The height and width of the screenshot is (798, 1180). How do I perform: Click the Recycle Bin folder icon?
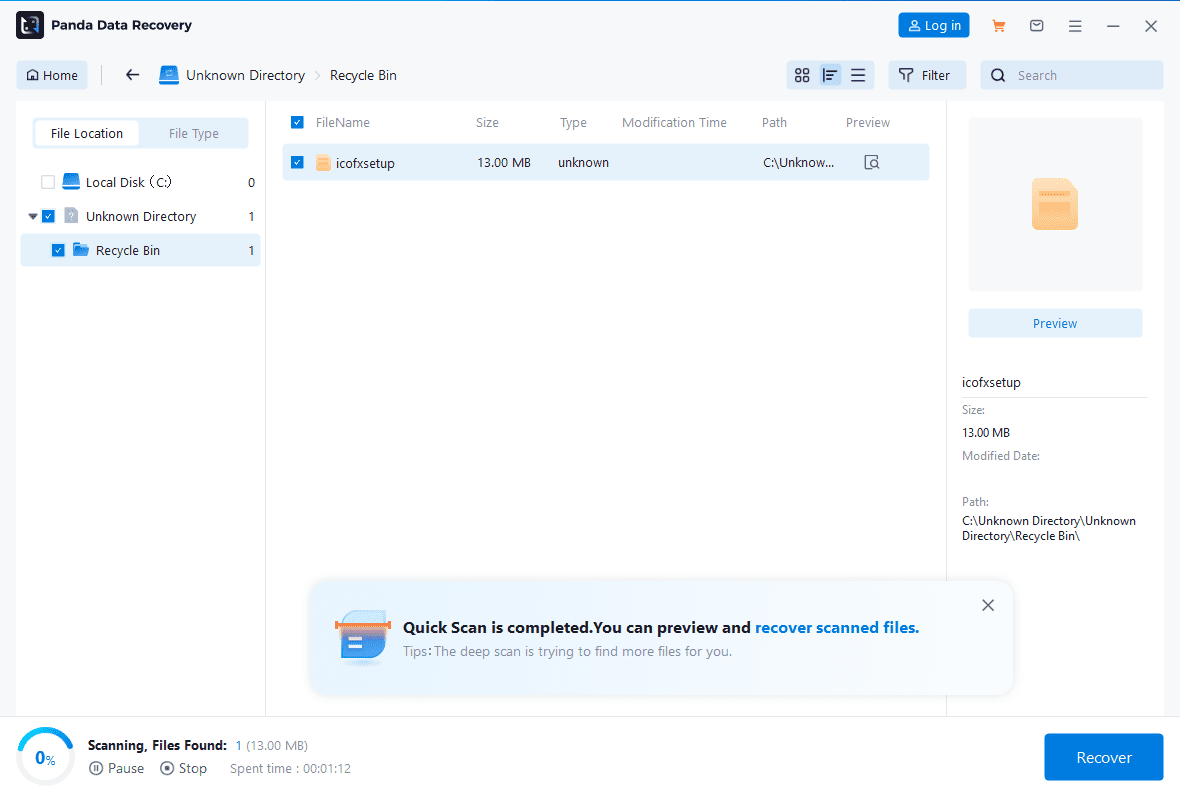(x=81, y=250)
